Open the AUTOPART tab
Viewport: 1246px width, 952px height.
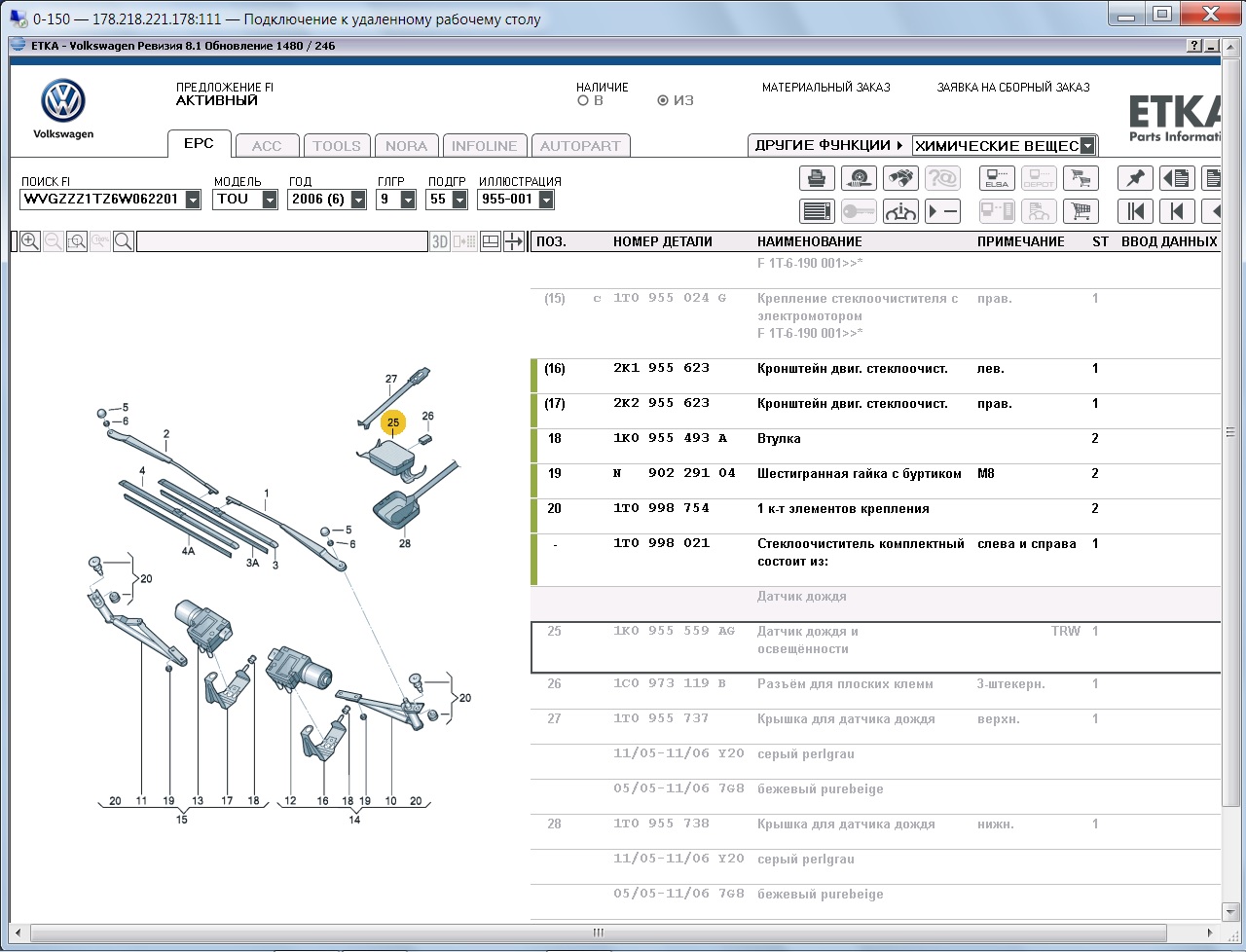click(580, 146)
